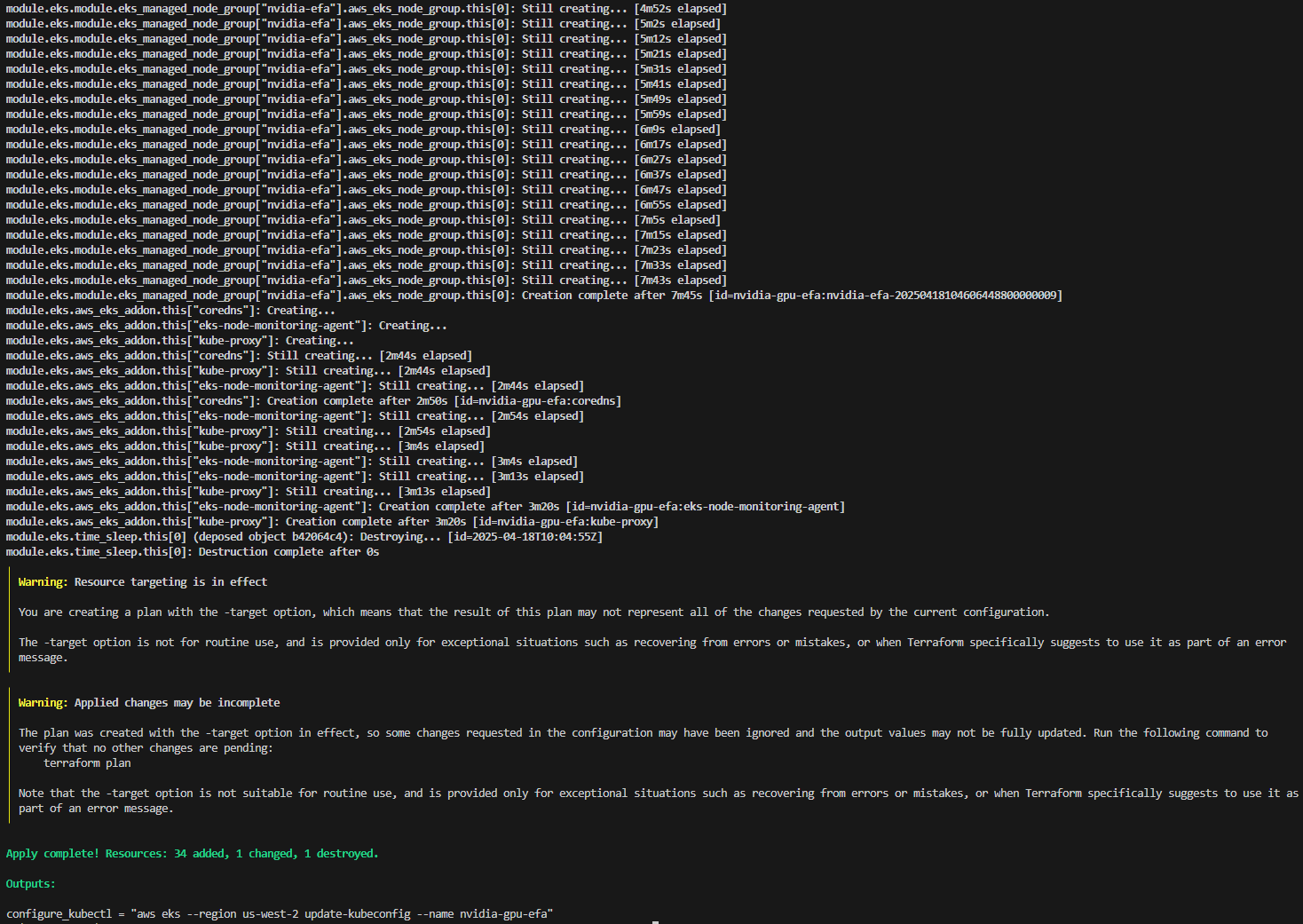Viewport: 1303px width, 924px height.
Task: Click the '[7m23s elapsed]' timestamp
Action: [680, 250]
